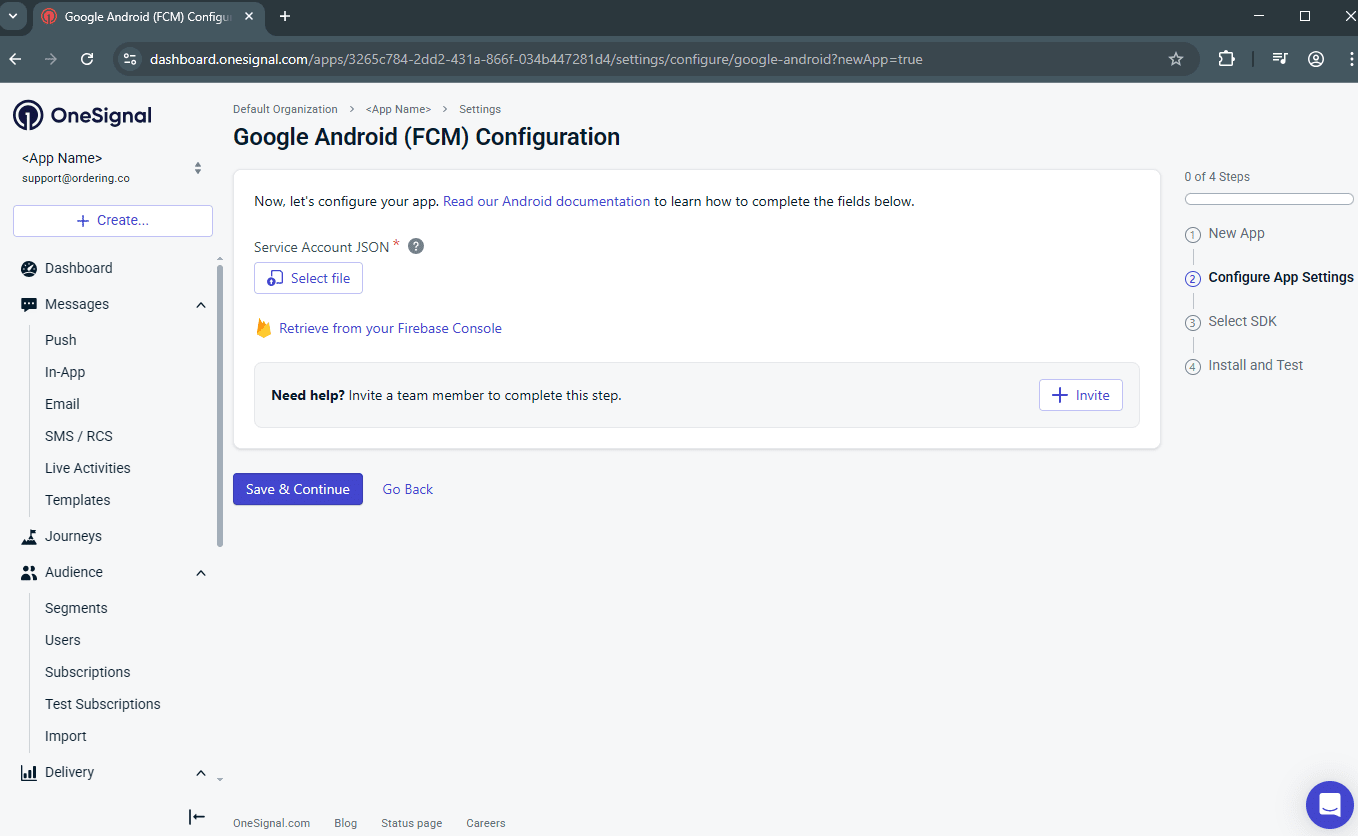Open the Dashboard gauge icon
Screen dimensions: 1358x836
tap(29, 268)
